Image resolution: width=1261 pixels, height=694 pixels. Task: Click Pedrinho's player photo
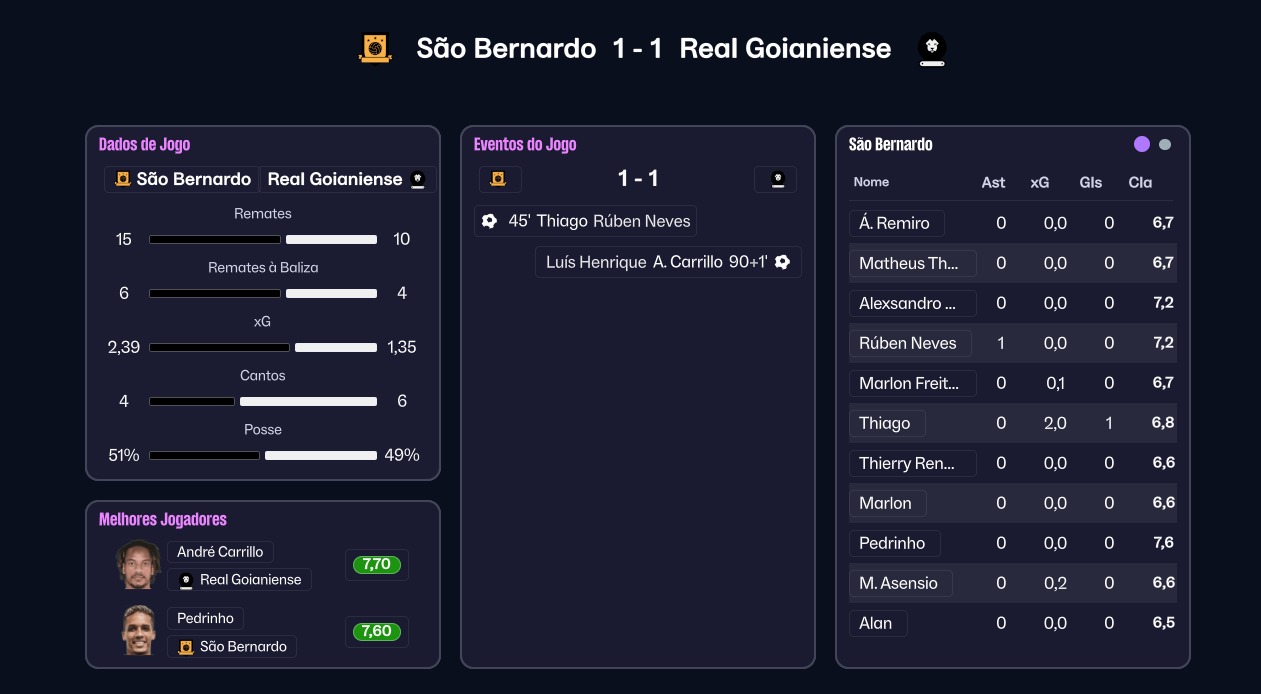click(138, 631)
